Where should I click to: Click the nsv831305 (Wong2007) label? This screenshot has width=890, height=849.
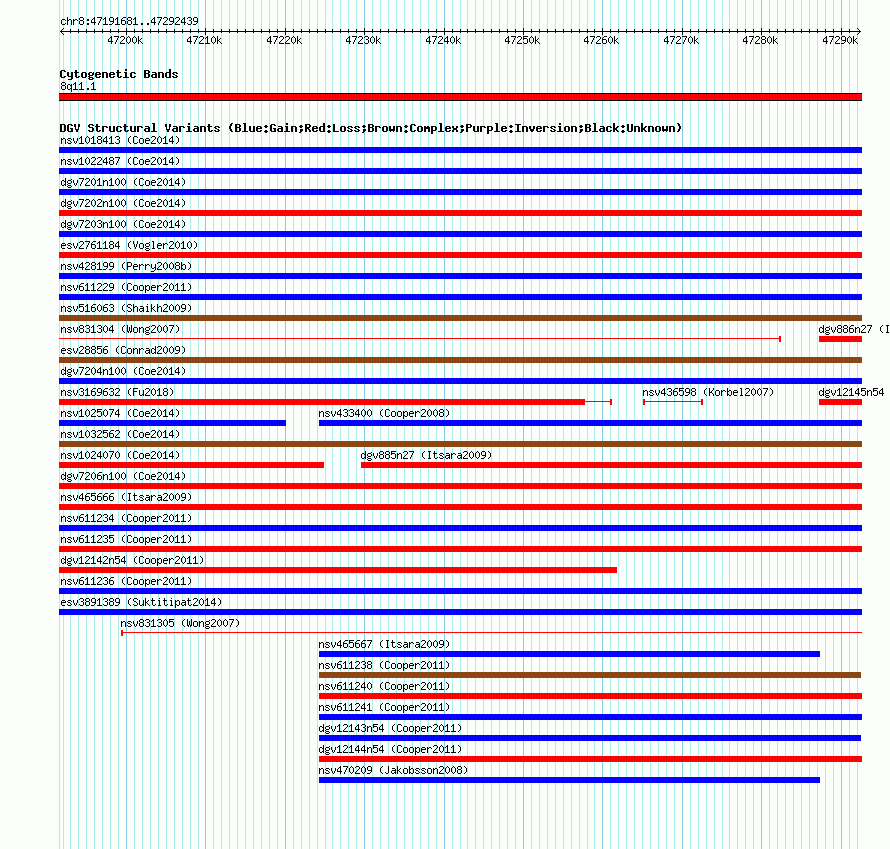180,623
